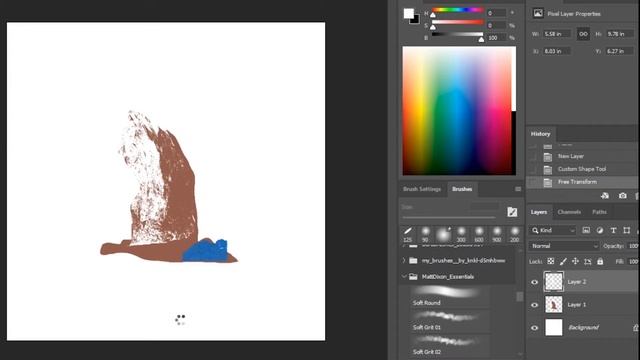Click the width field showing 5.58 in
Screen dimensions: 640x360
click(x=557, y=34)
